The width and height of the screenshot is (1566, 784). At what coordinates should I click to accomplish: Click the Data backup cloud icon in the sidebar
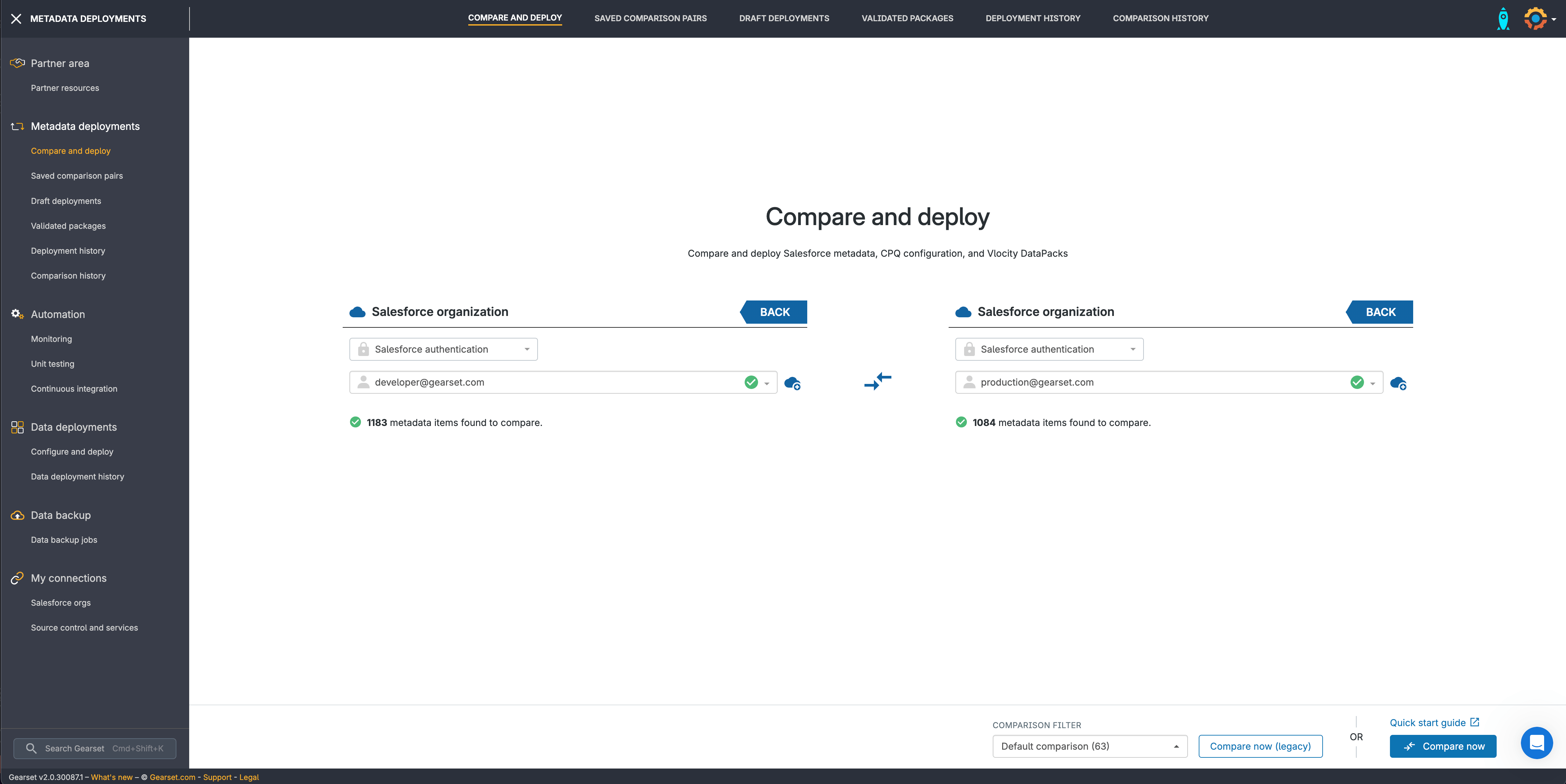pyautogui.click(x=17, y=515)
